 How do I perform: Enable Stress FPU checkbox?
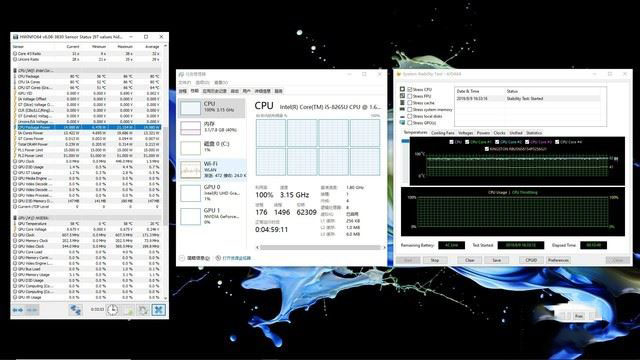pyautogui.click(x=409, y=96)
